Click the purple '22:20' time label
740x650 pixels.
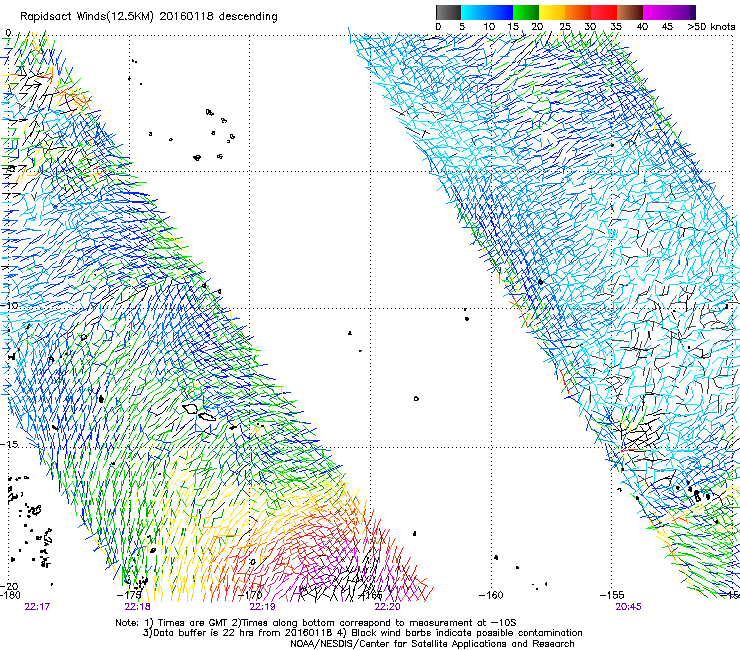(387, 607)
